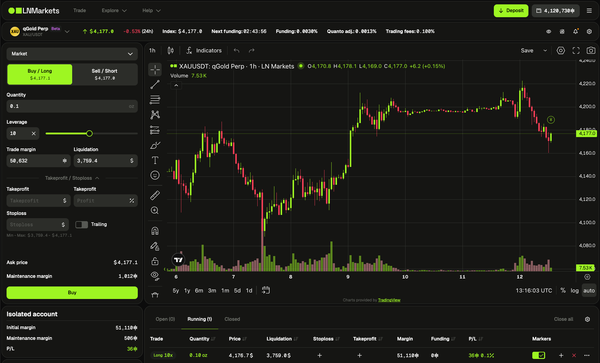This screenshot has height=363, width=600.
Task: Open the 1h interval selector
Action: pyautogui.click(x=152, y=50)
